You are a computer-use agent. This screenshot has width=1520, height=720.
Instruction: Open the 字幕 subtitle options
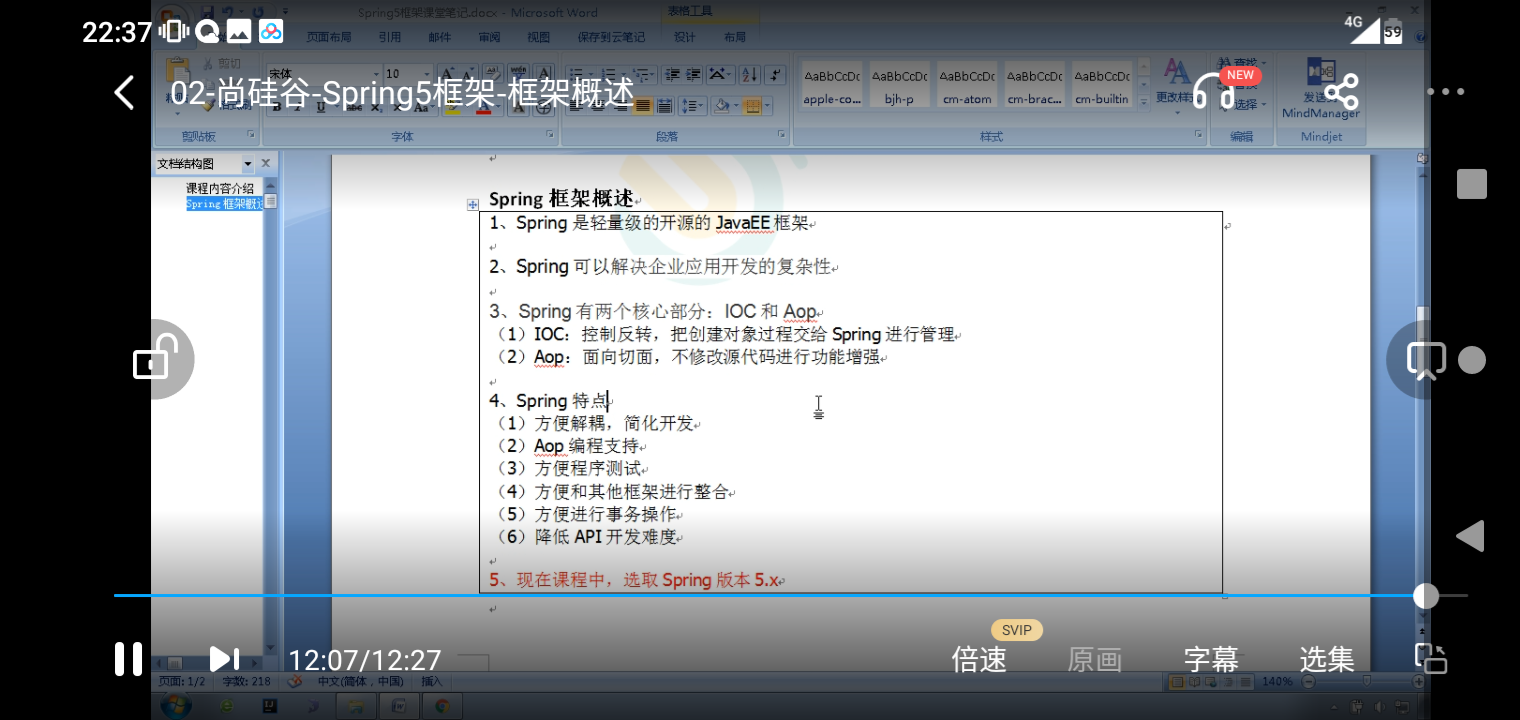point(1211,660)
